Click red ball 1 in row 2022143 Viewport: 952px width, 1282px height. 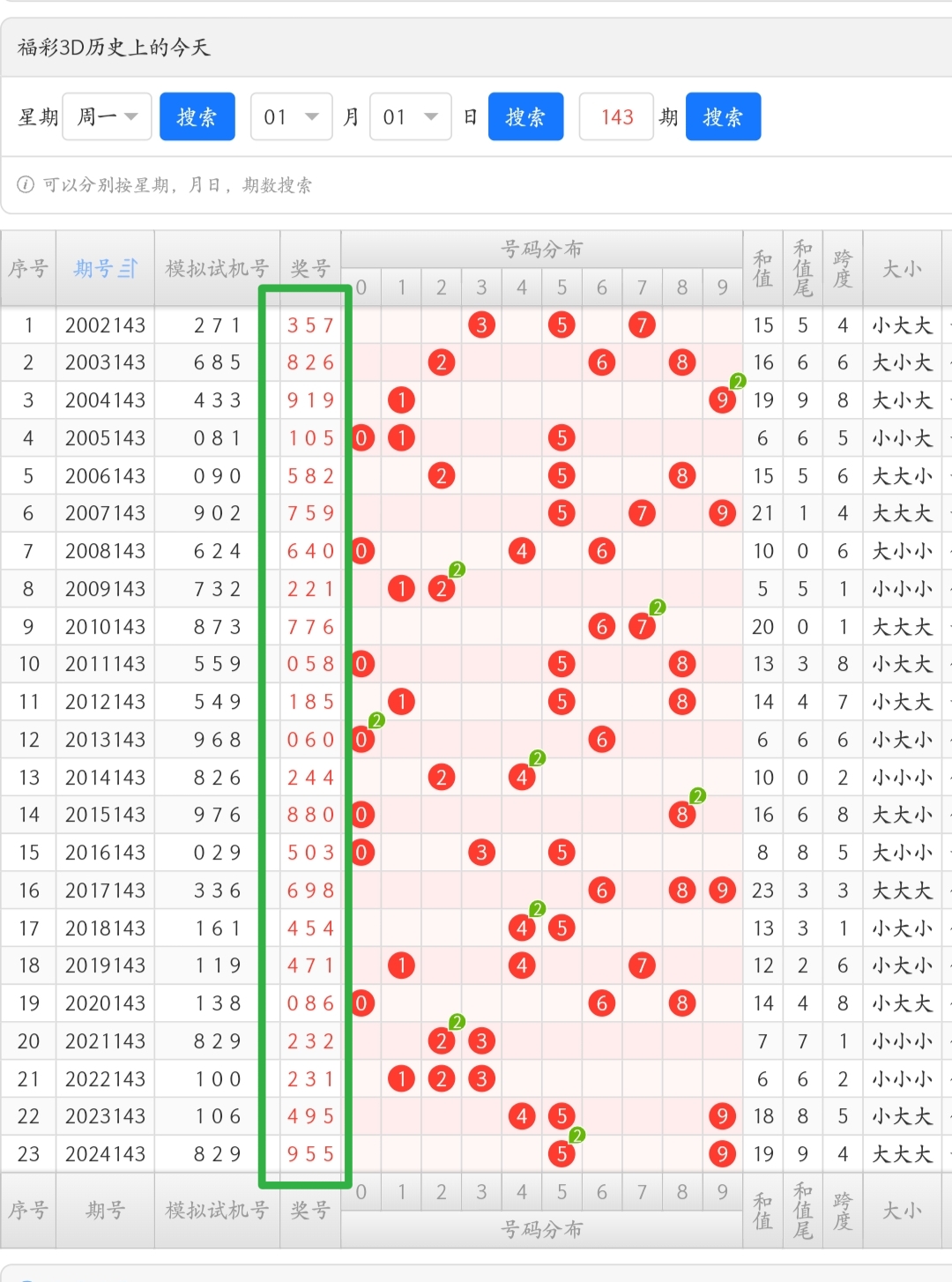coord(401,1079)
